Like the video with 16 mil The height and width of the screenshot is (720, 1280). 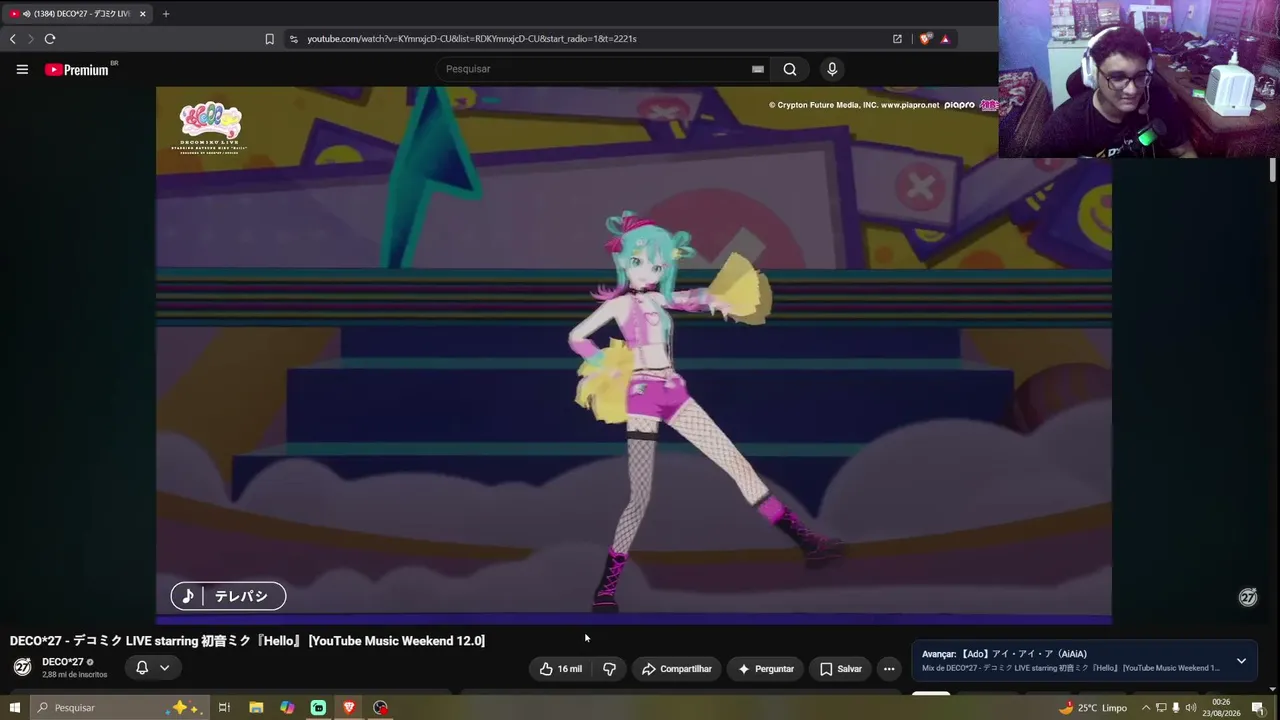click(560, 669)
